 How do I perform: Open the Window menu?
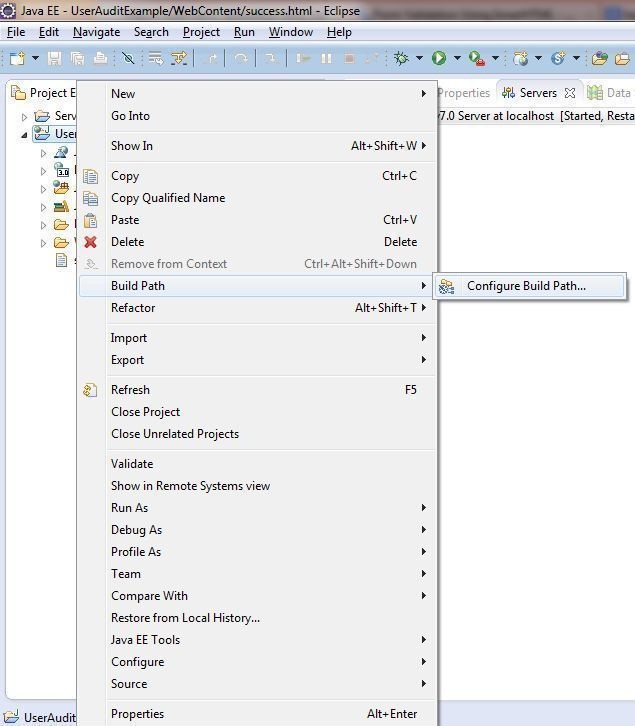(x=291, y=32)
